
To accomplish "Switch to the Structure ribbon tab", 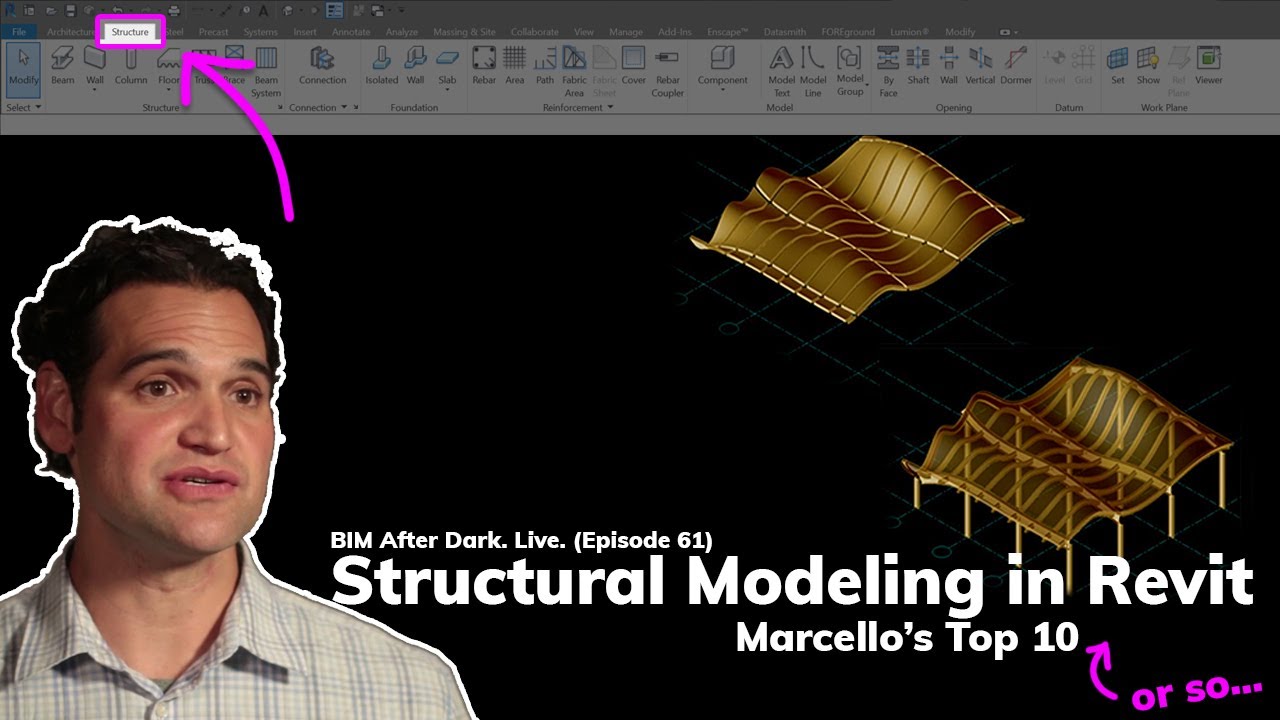I will tap(130, 32).
